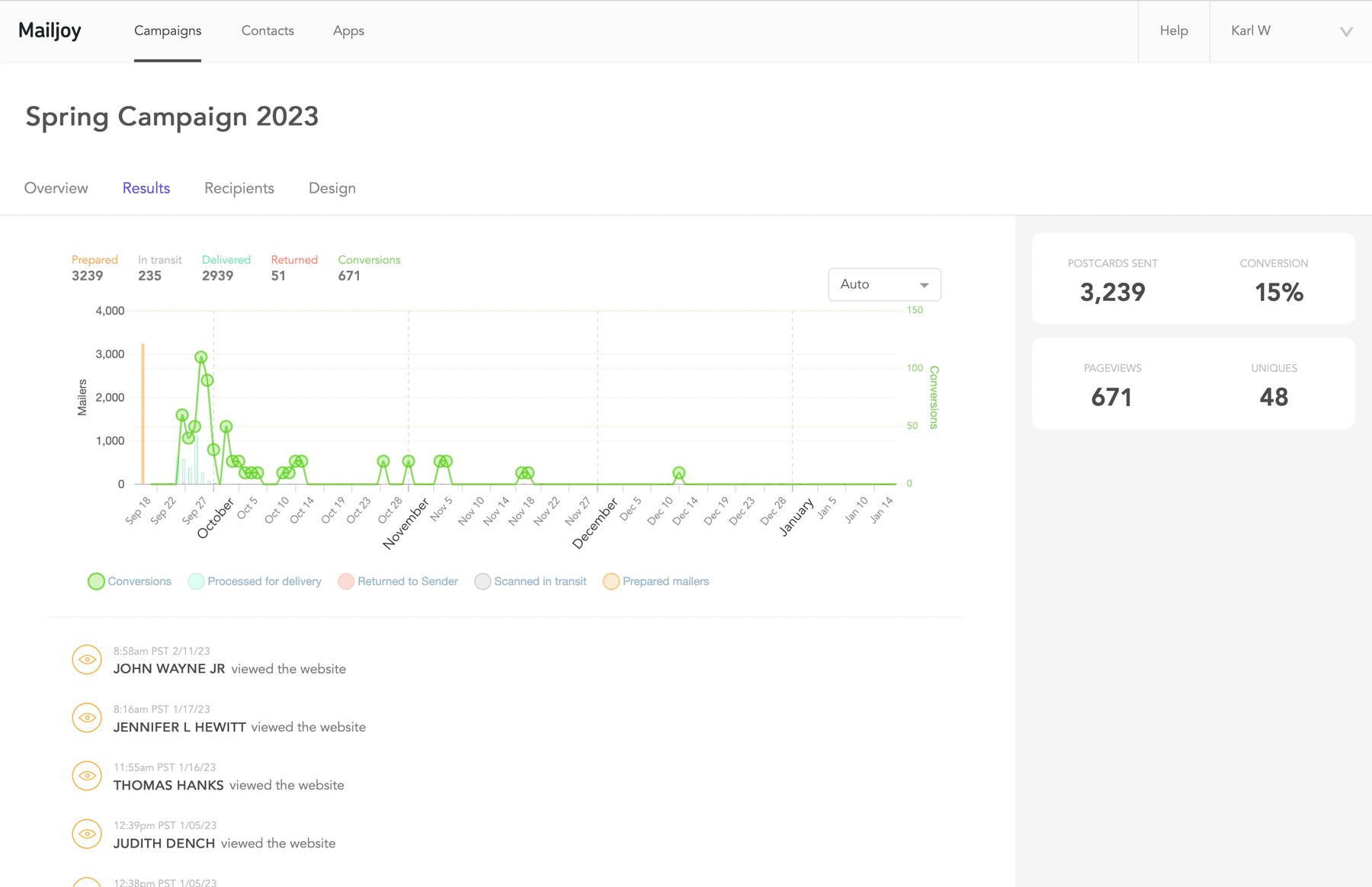Click the Returned 51 stat
The width and height of the screenshot is (1372, 887).
click(x=294, y=268)
